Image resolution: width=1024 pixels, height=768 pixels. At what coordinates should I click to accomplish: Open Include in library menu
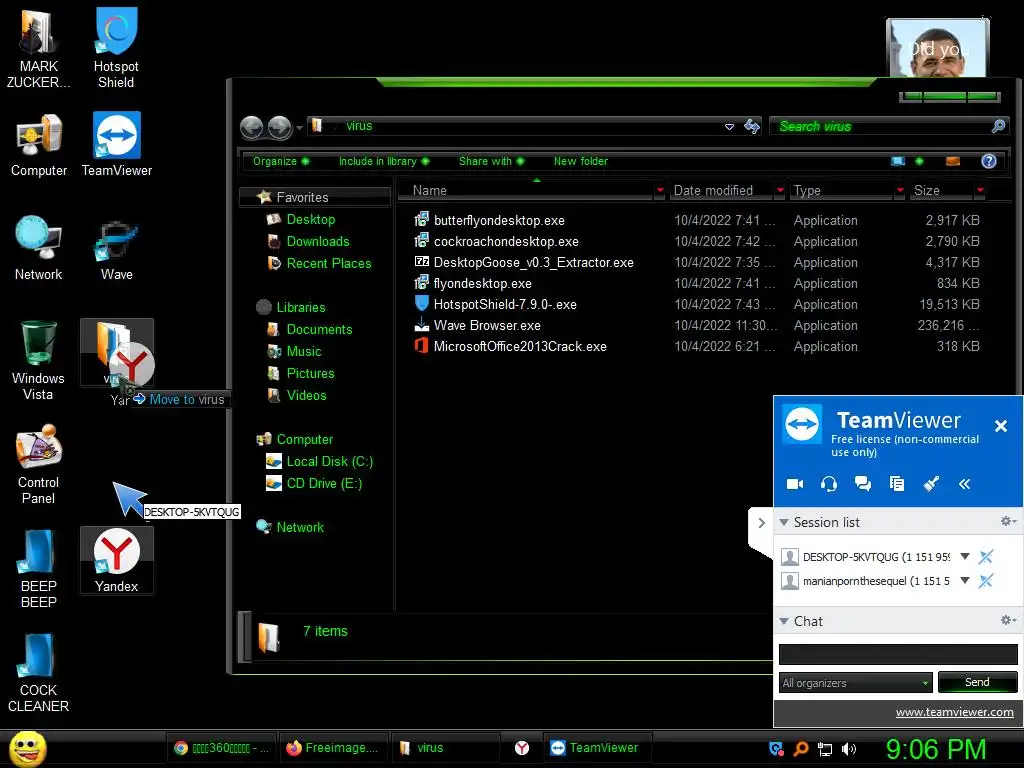click(384, 161)
